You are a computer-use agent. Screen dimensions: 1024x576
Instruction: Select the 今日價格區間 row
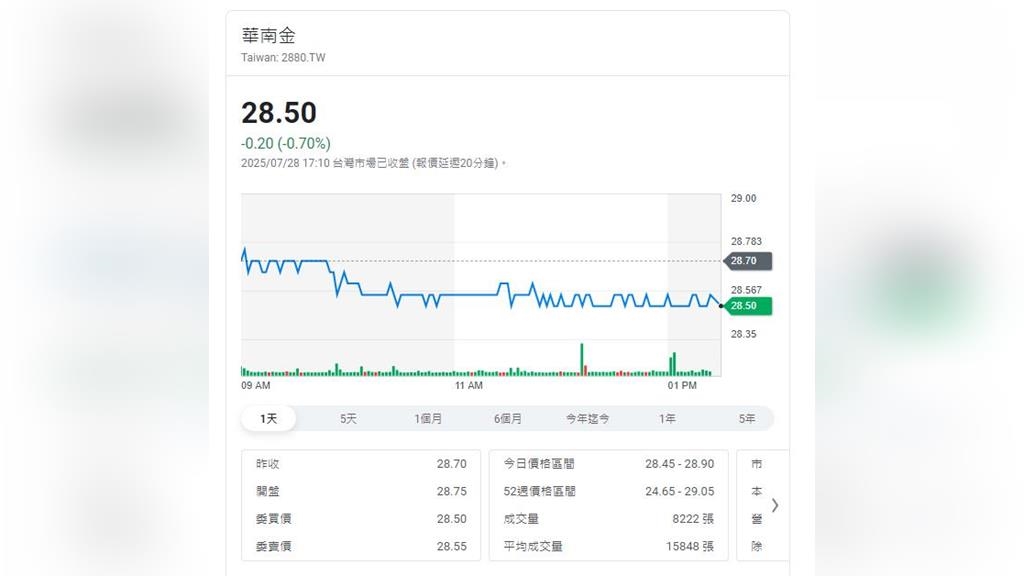pyautogui.click(x=608, y=464)
